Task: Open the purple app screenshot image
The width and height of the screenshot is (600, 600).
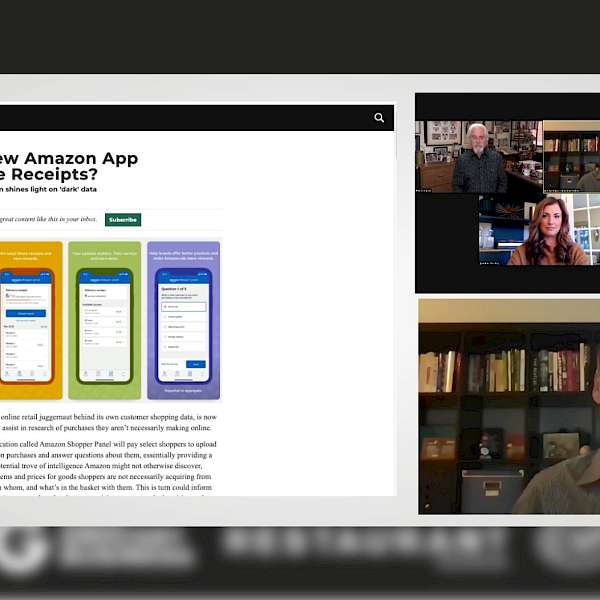Action: [184, 321]
